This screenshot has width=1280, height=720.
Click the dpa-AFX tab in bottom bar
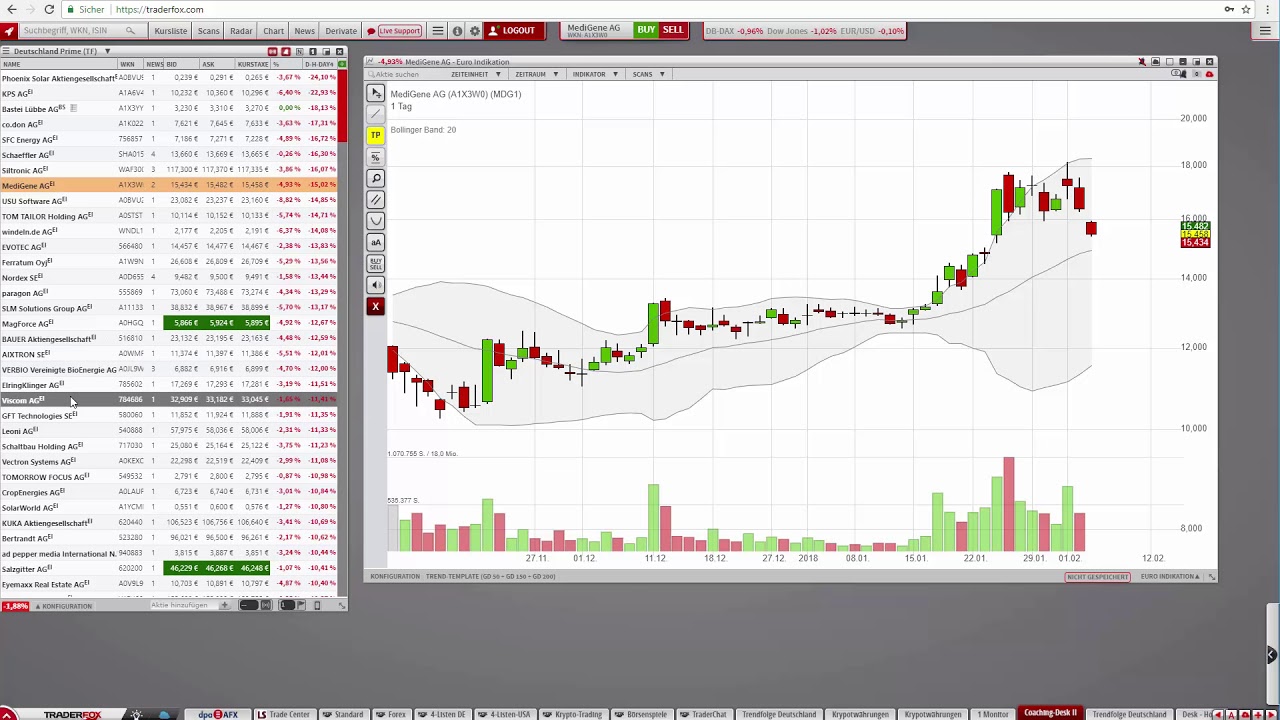218,714
